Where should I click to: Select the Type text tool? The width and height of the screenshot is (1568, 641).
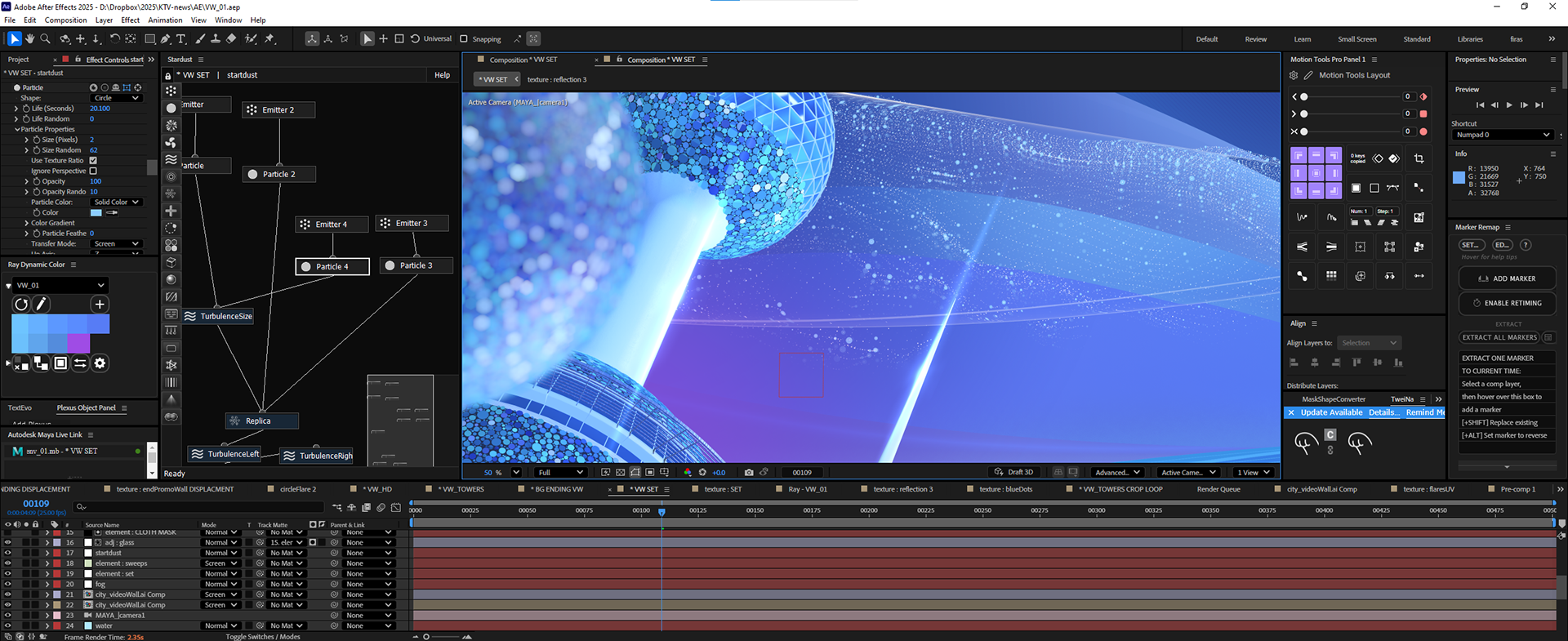click(181, 38)
